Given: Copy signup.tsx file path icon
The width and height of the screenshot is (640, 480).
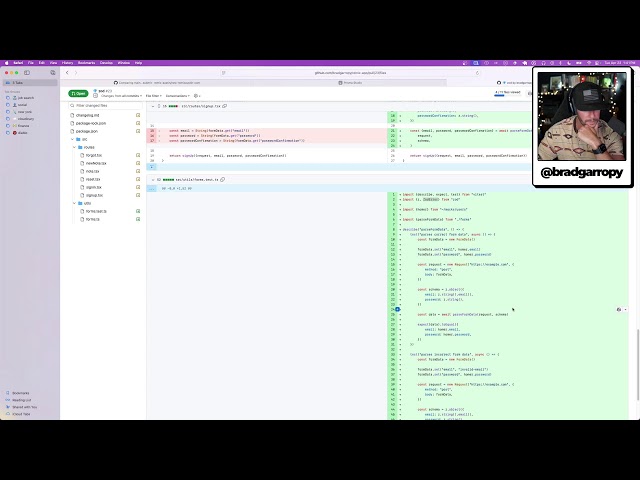Looking at the screenshot, I should (x=224, y=106).
